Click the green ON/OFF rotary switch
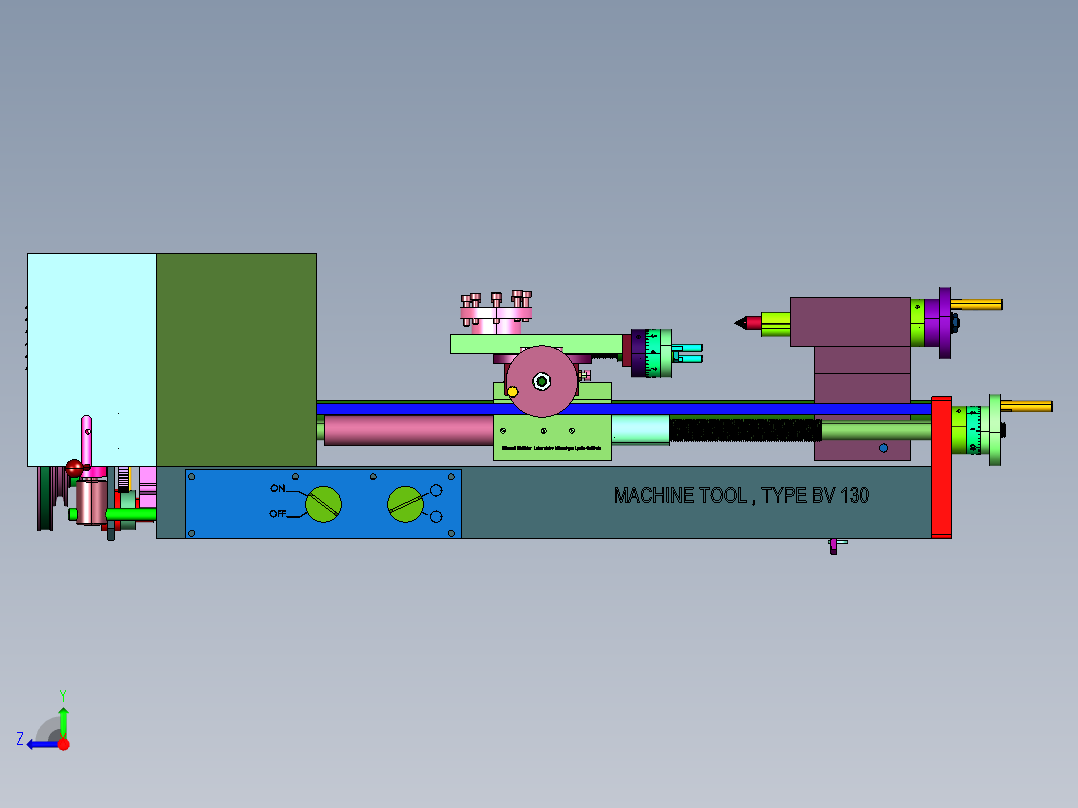1078x808 pixels. pos(323,504)
